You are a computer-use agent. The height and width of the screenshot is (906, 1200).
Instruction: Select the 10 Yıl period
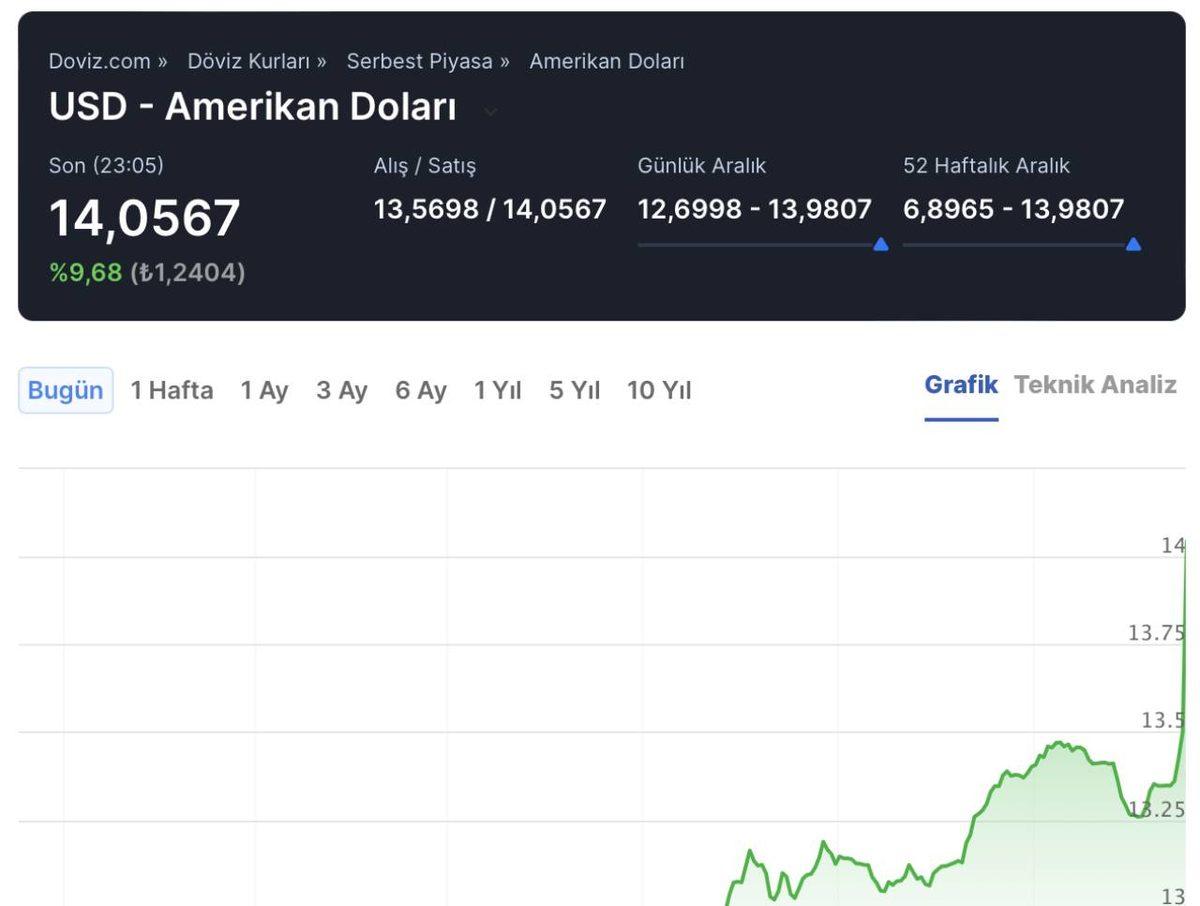[x=658, y=391]
